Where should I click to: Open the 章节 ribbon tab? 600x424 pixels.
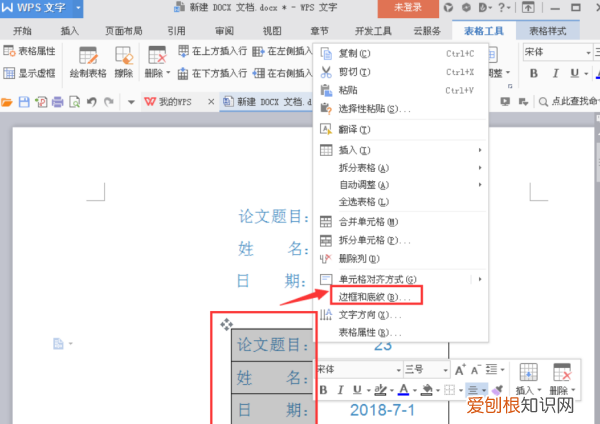[320, 31]
